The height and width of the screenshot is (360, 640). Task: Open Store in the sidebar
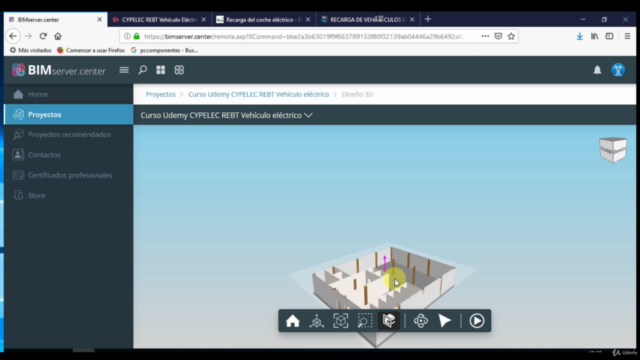click(x=69, y=196)
